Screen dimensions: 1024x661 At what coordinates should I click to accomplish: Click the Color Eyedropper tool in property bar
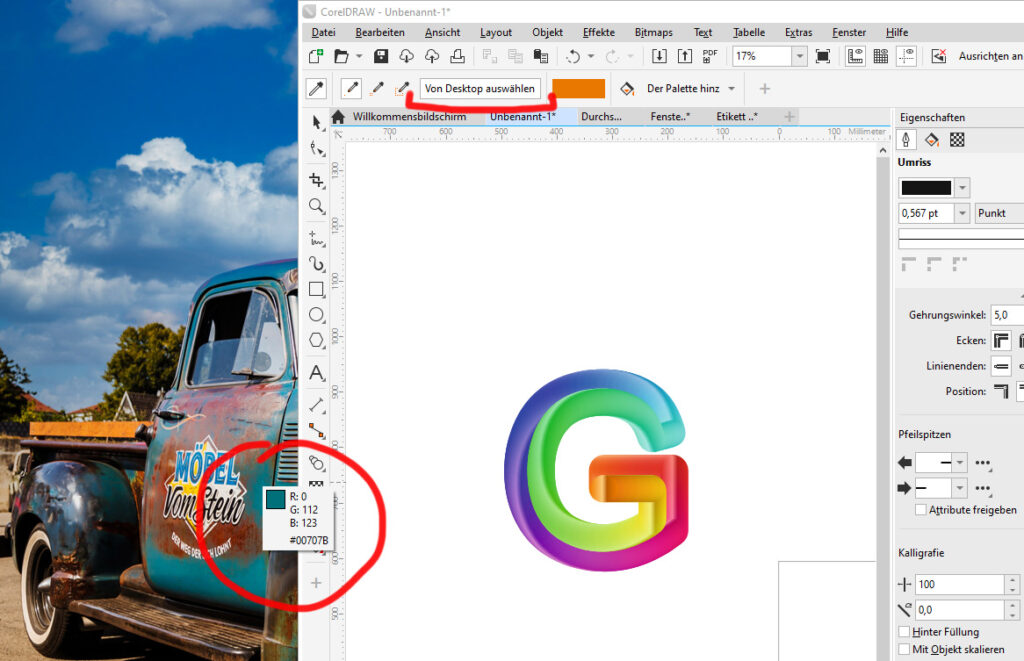[316, 88]
